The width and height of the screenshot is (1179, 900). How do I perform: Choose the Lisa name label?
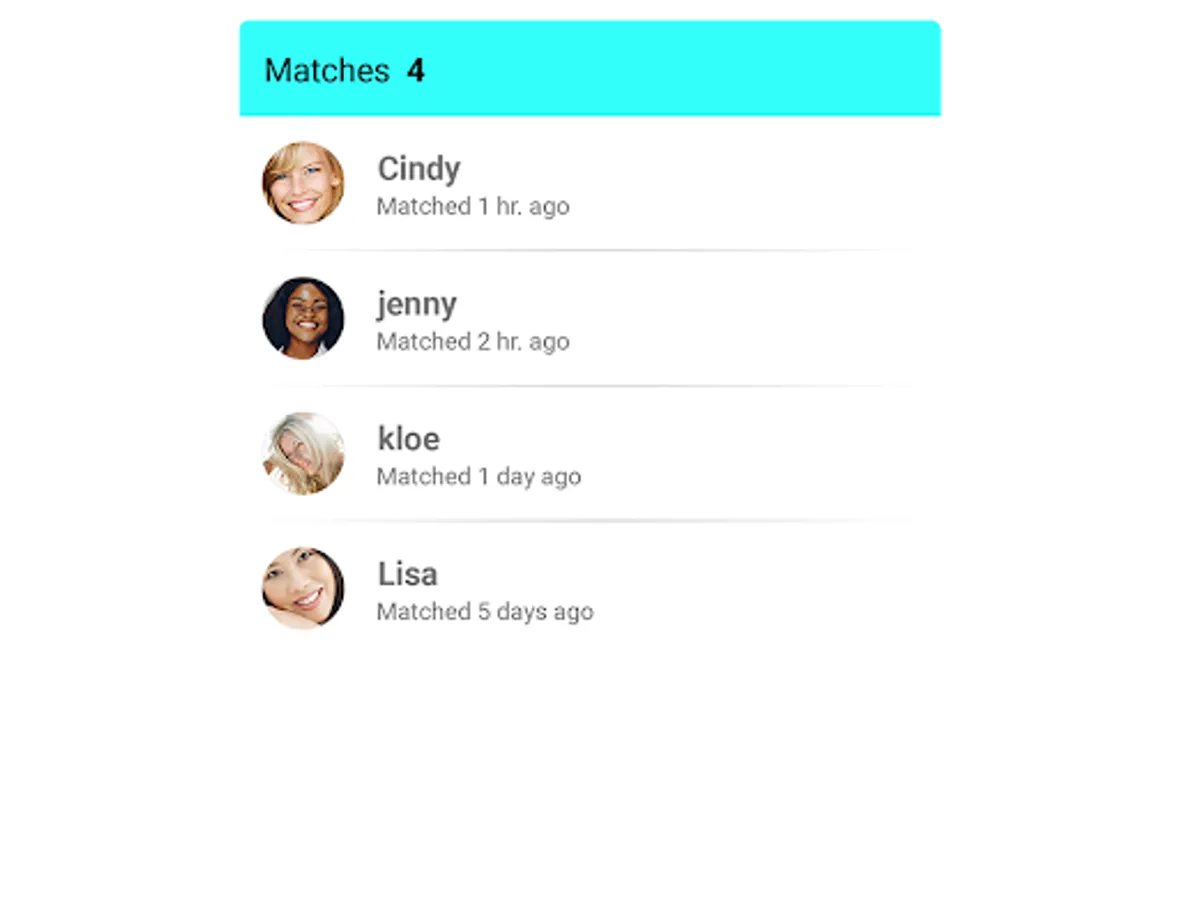click(407, 574)
